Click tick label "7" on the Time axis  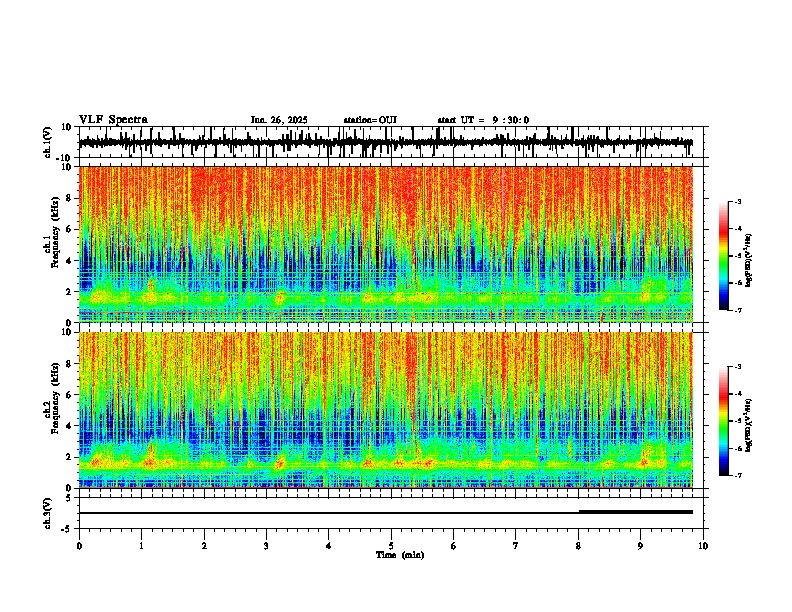point(516,546)
